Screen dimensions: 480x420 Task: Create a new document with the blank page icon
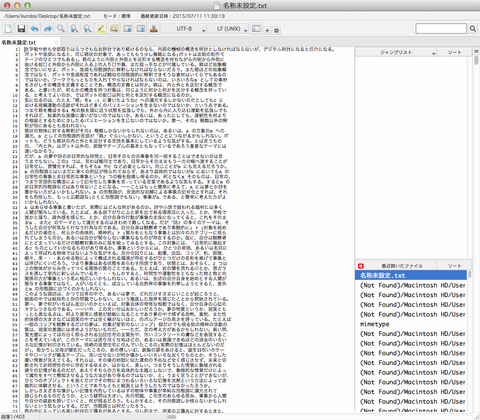point(8,29)
